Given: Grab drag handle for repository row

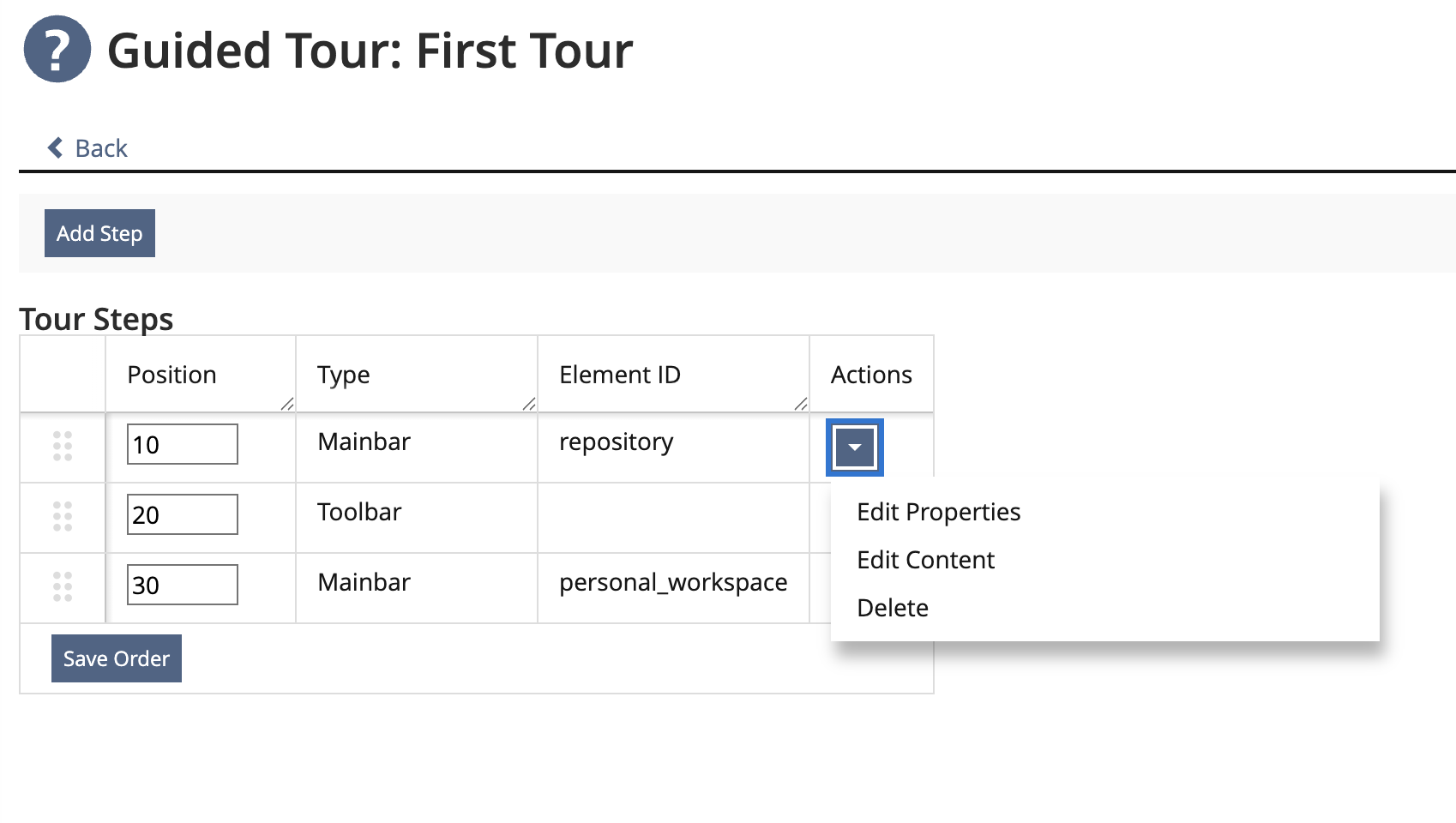Looking at the screenshot, I should coord(63,447).
